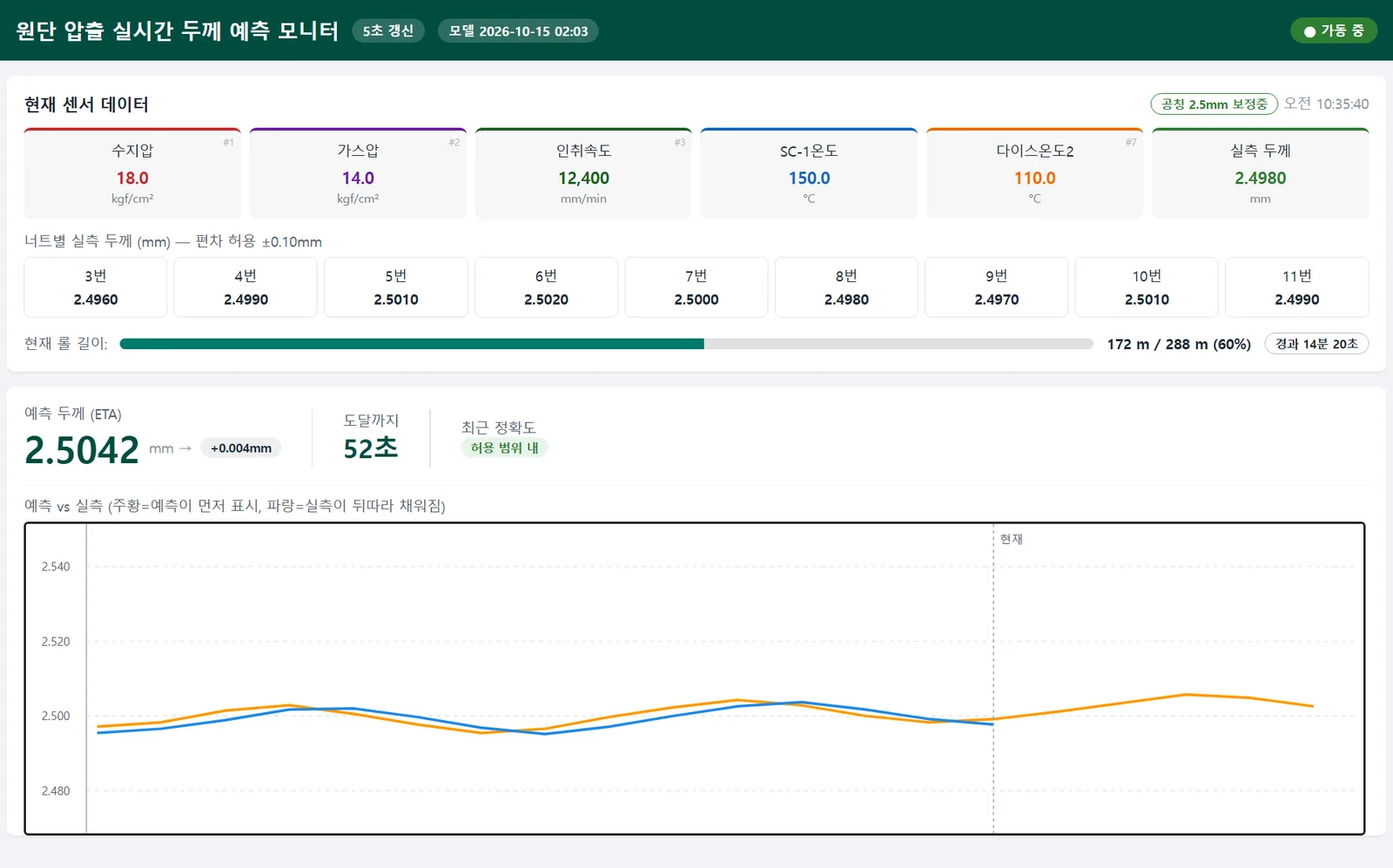Click the 5초 갱신 refresh badge
This screenshot has height=868, width=1393.
tap(388, 30)
